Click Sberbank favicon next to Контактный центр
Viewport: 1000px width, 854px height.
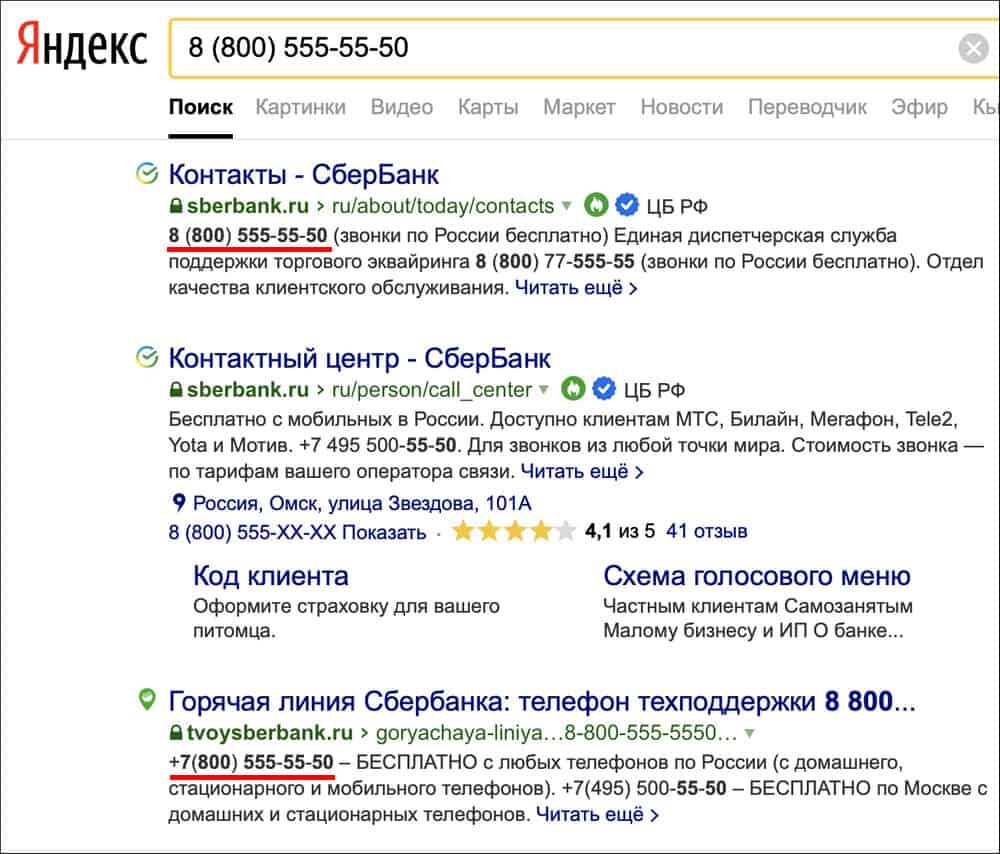coord(147,357)
